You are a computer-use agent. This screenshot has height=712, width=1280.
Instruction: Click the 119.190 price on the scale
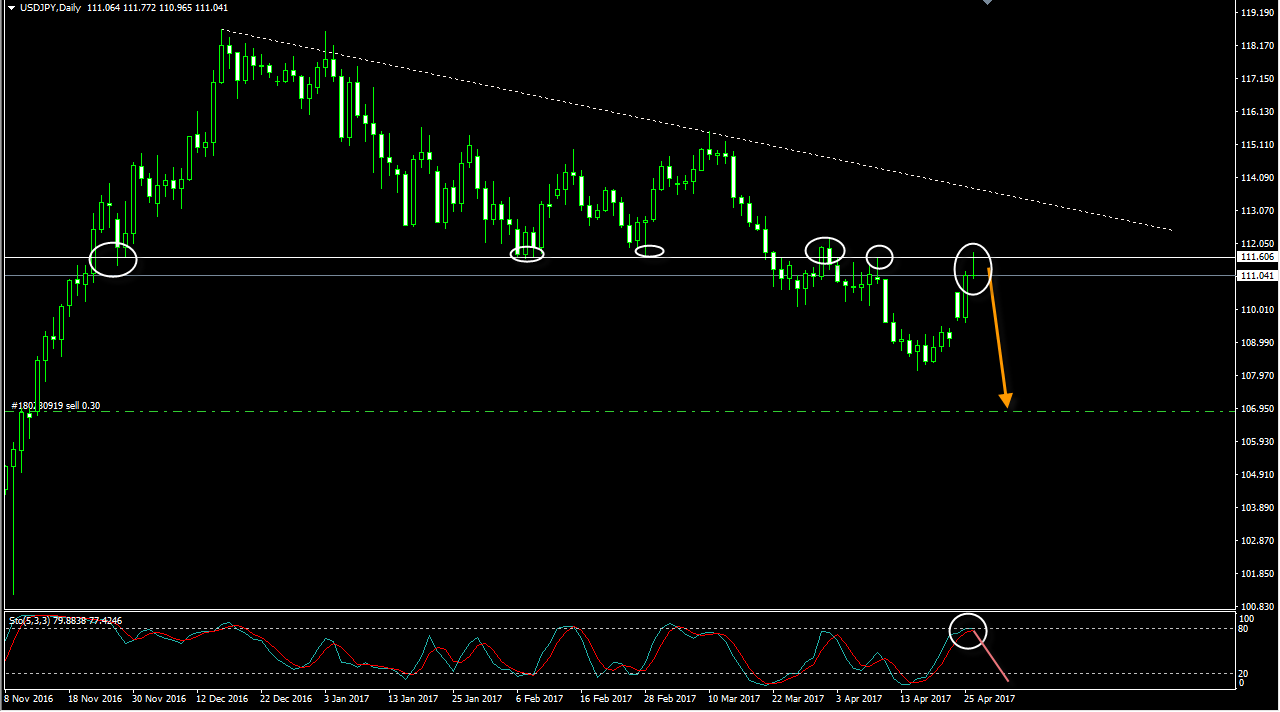pyautogui.click(x=1256, y=13)
